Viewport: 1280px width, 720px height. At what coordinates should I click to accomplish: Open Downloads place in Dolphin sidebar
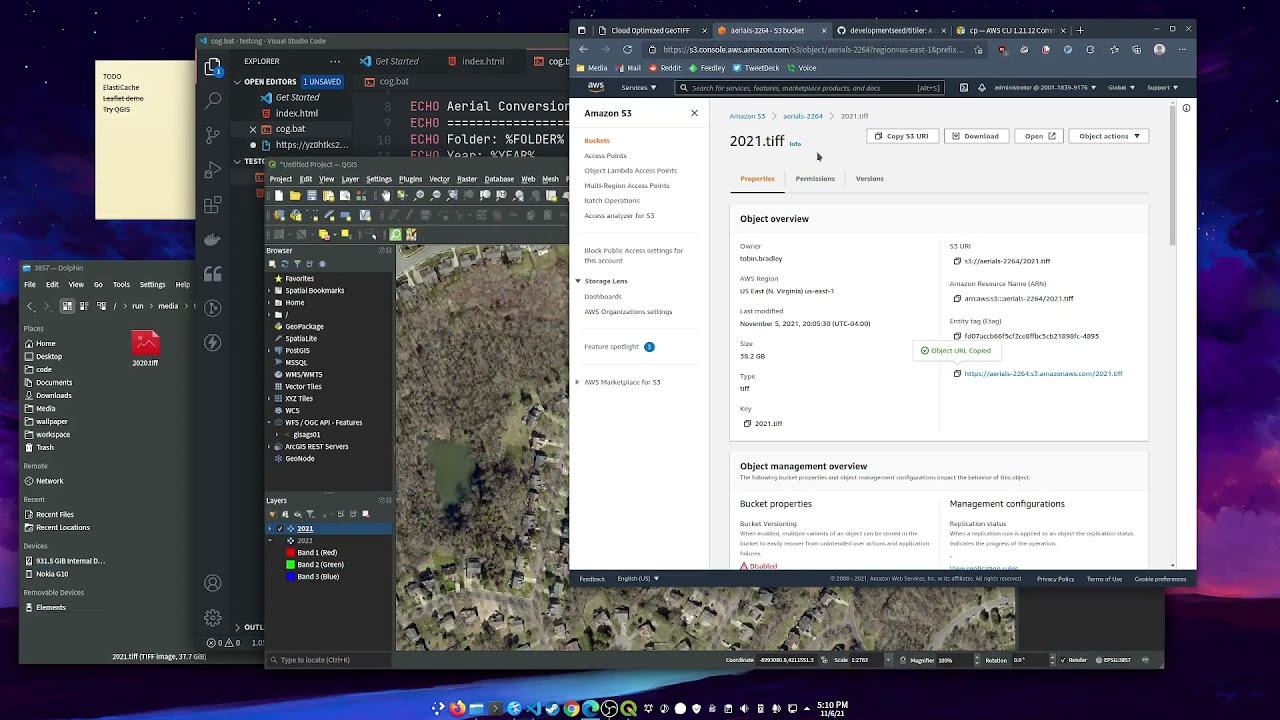pyautogui.click(x=53, y=396)
